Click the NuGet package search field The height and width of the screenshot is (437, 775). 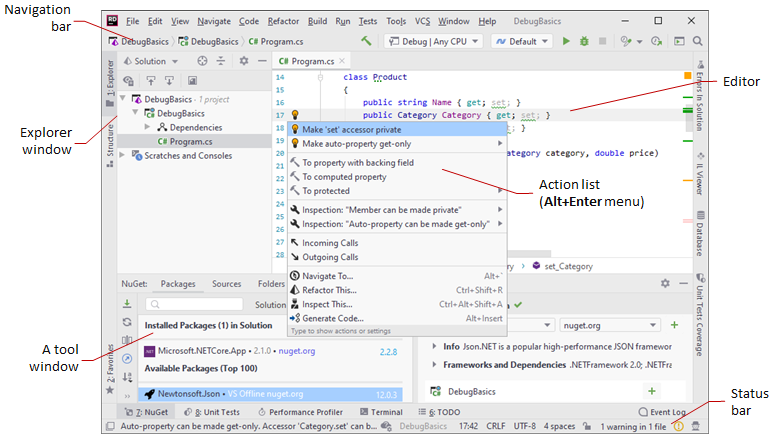[194, 304]
